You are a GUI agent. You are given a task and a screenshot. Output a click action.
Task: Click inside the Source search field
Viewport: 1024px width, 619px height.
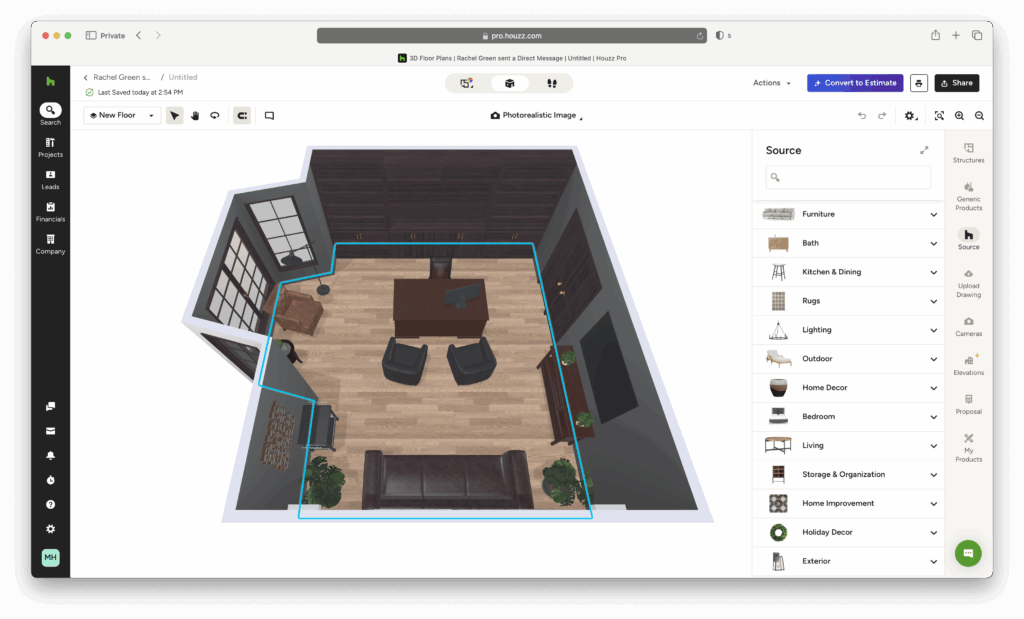(847, 177)
